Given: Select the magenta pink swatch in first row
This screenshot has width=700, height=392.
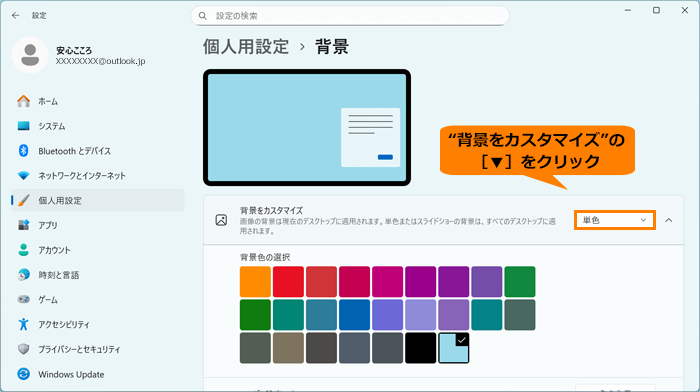Looking at the screenshot, I should [388, 282].
